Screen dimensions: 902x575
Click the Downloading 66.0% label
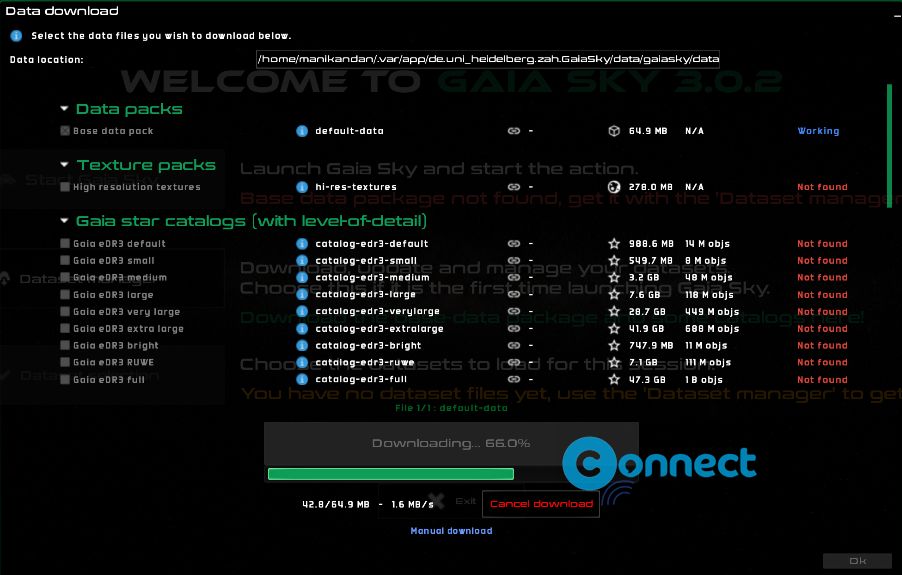pos(450,443)
